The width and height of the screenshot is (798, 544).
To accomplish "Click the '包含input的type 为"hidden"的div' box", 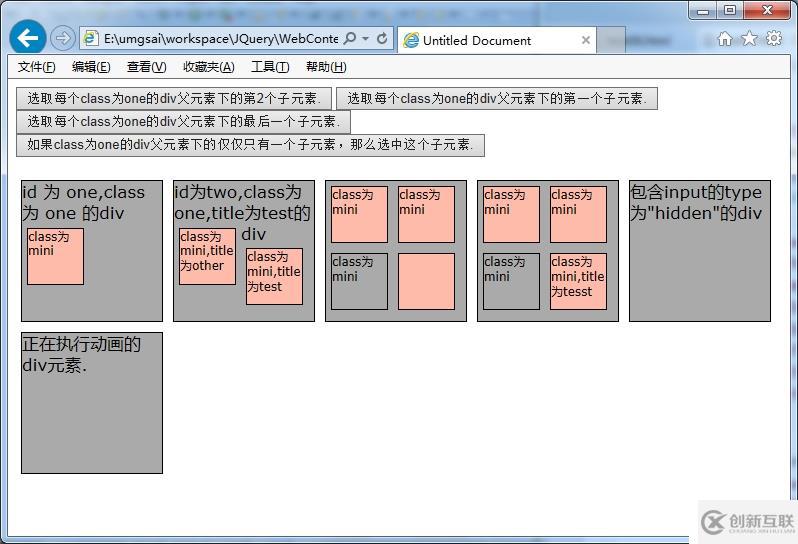I will click(x=700, y=251).
